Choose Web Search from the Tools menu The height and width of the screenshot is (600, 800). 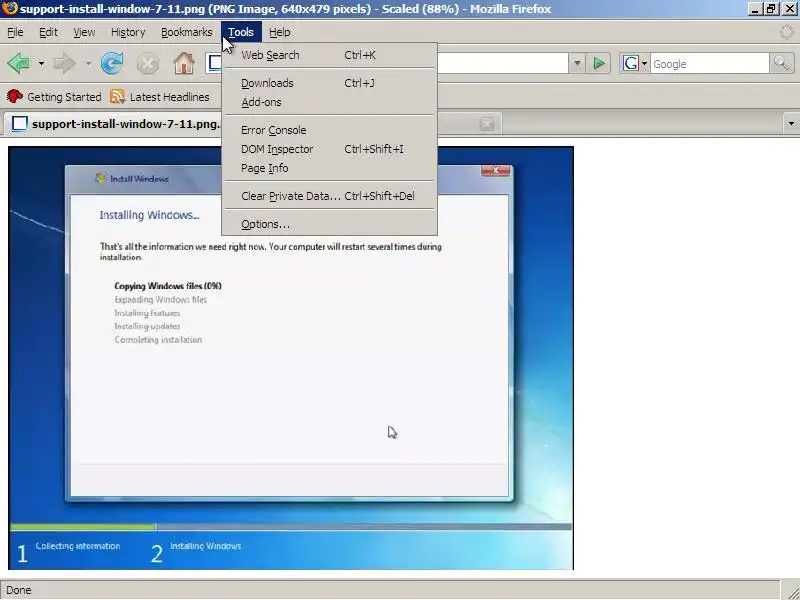tap(329, 55)
